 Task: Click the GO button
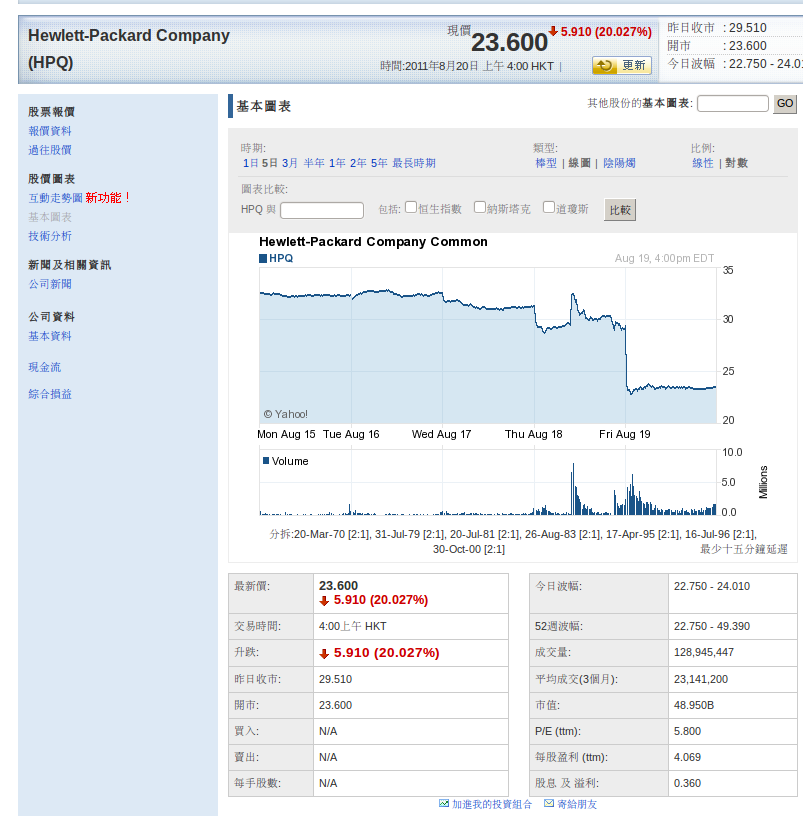tap(785, 104)
